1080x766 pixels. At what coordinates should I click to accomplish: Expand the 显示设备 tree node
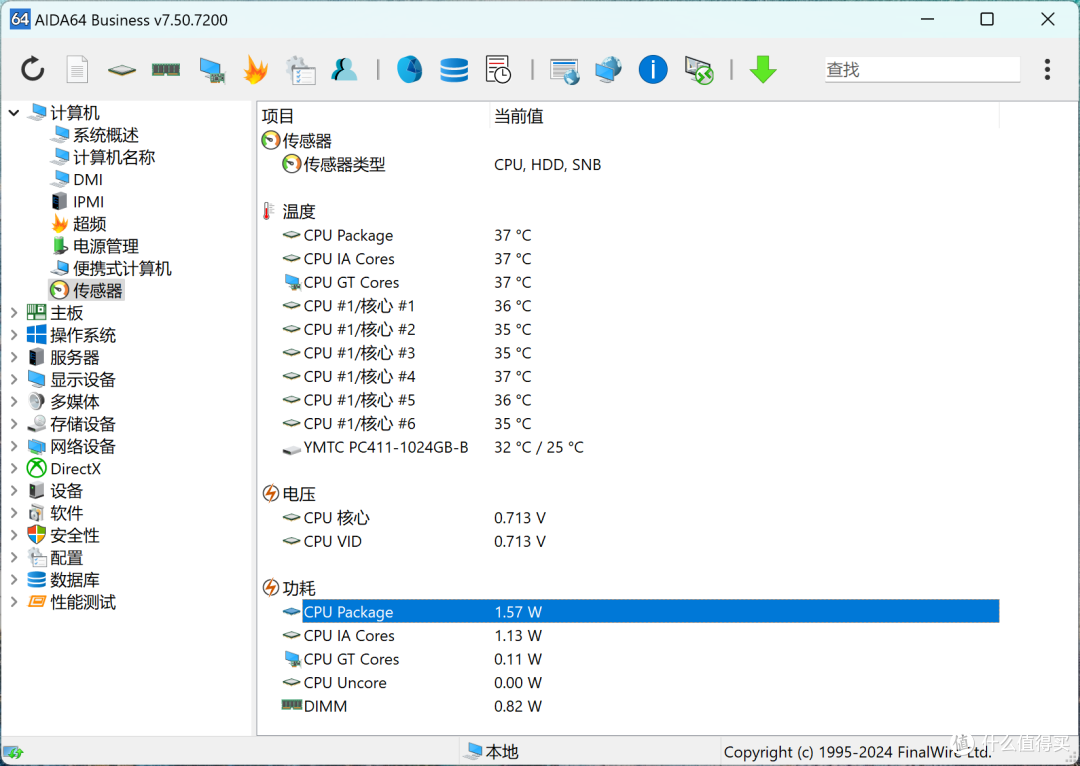tap(14, 380)
